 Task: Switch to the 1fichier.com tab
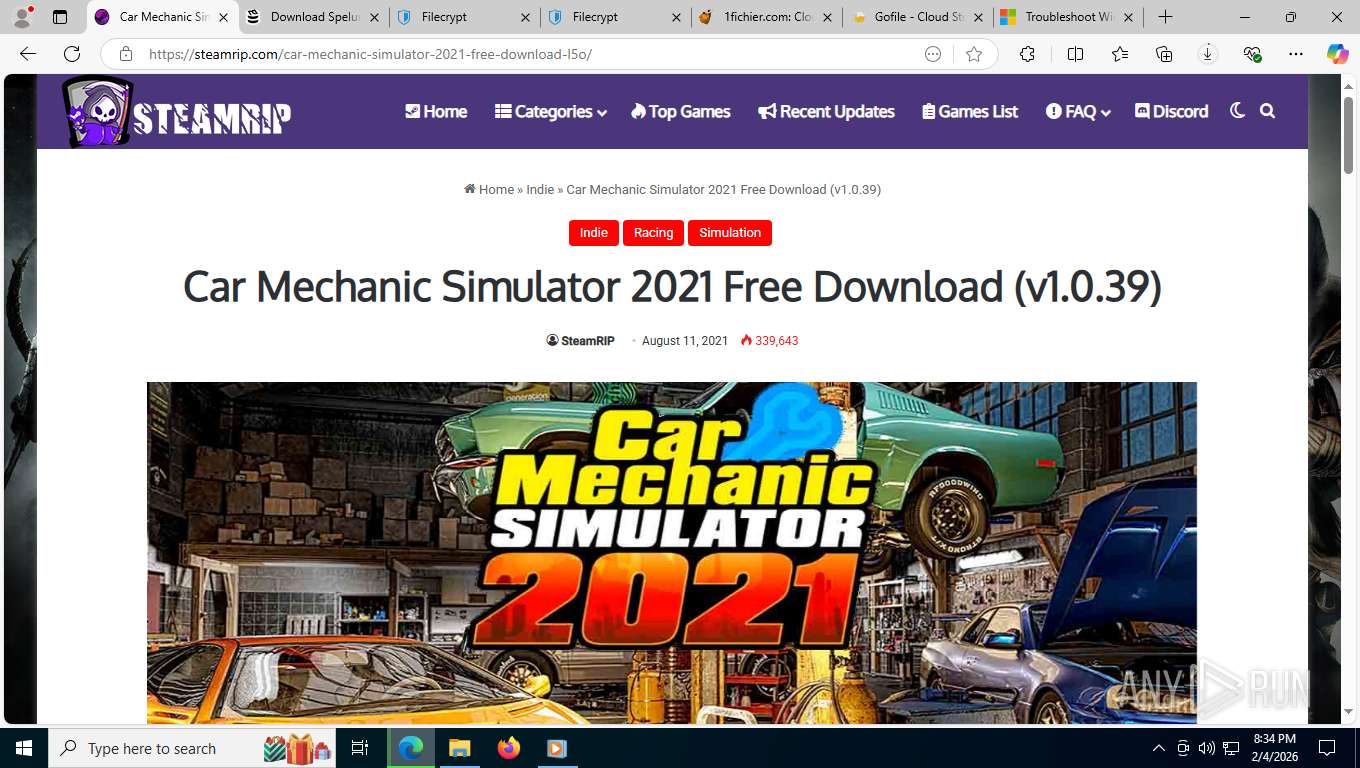[767, 17]
